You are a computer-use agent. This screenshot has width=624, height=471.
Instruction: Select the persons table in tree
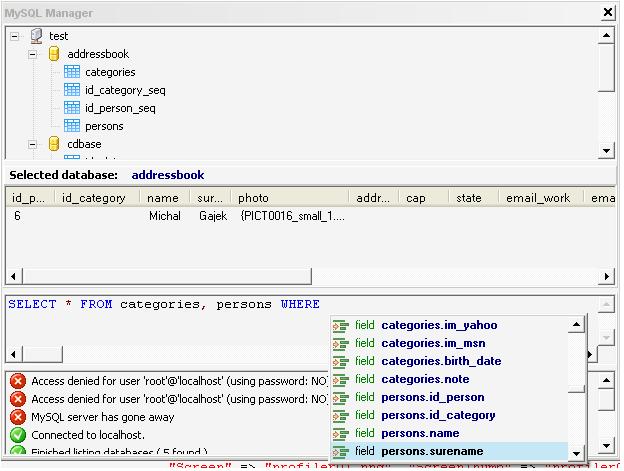[104, 126]
